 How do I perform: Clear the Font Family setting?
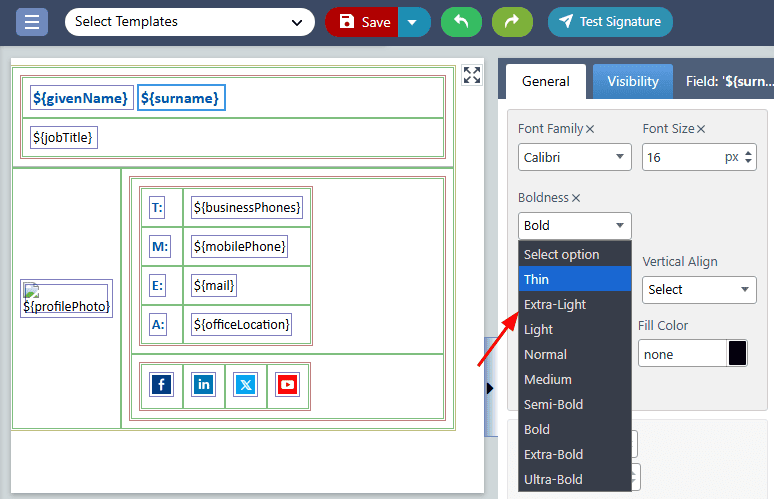tap(590, 129)
